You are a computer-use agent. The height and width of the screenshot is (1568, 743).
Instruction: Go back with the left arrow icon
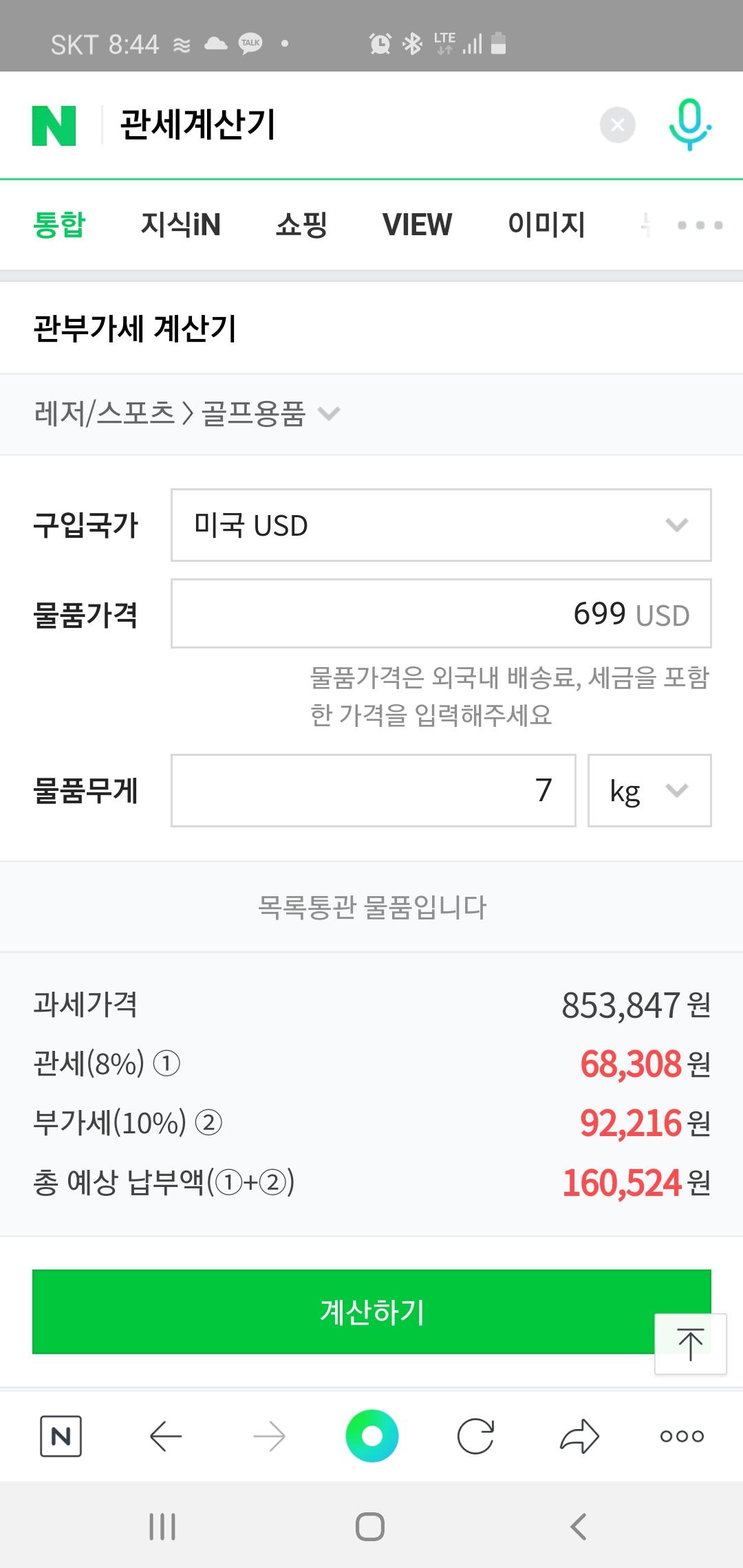tap(165, 1436)
